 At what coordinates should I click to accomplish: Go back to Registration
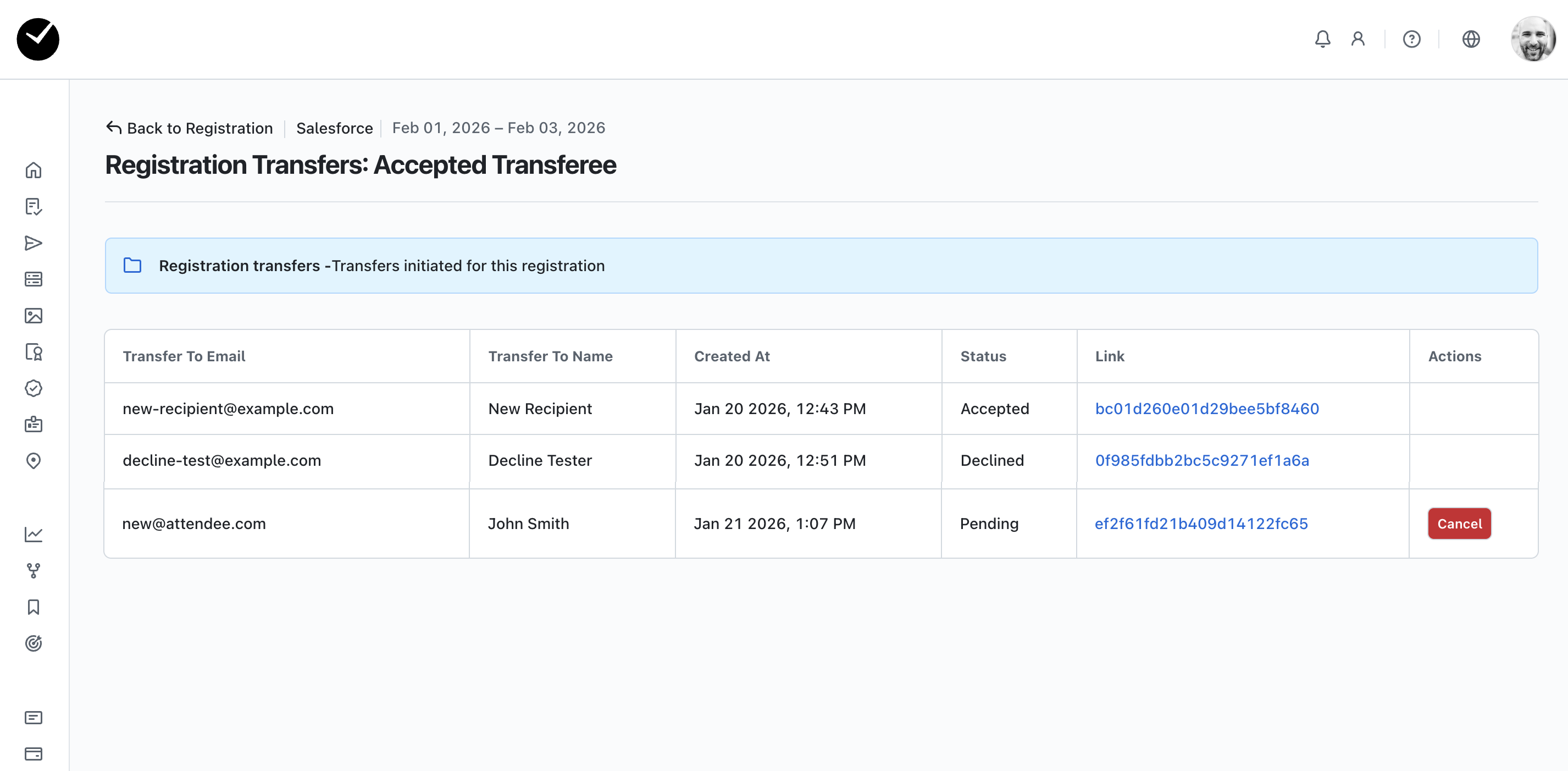coord(189,128)
